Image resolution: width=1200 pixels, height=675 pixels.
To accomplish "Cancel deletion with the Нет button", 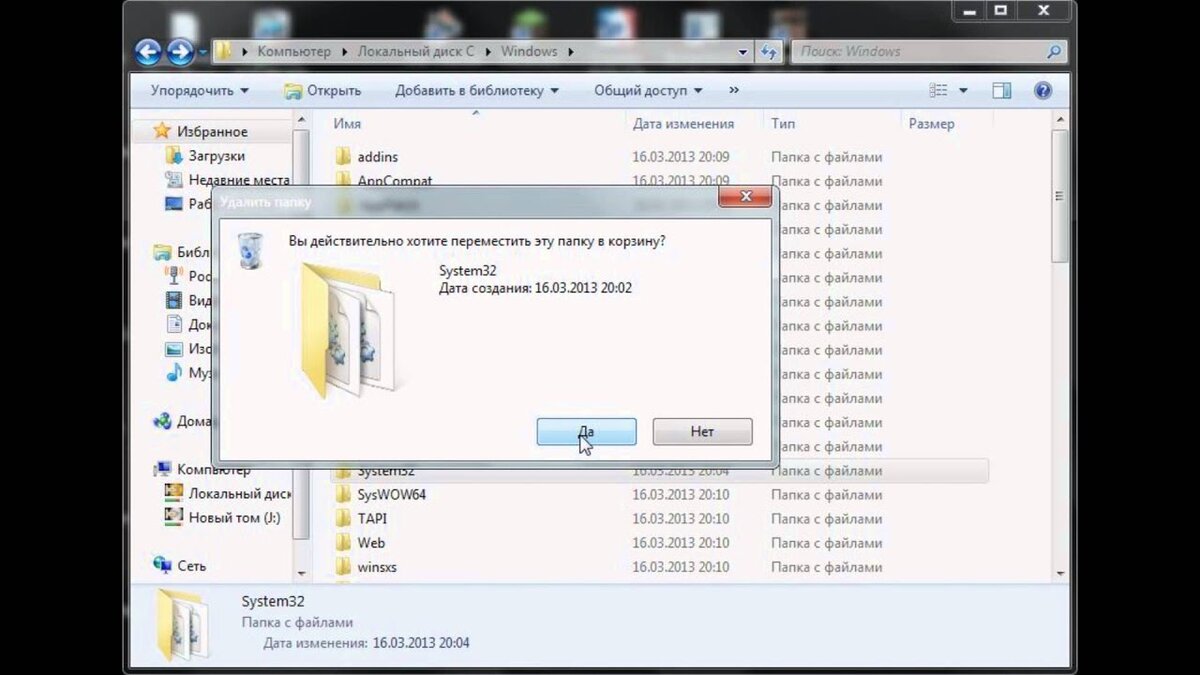I will pos(702,432).
